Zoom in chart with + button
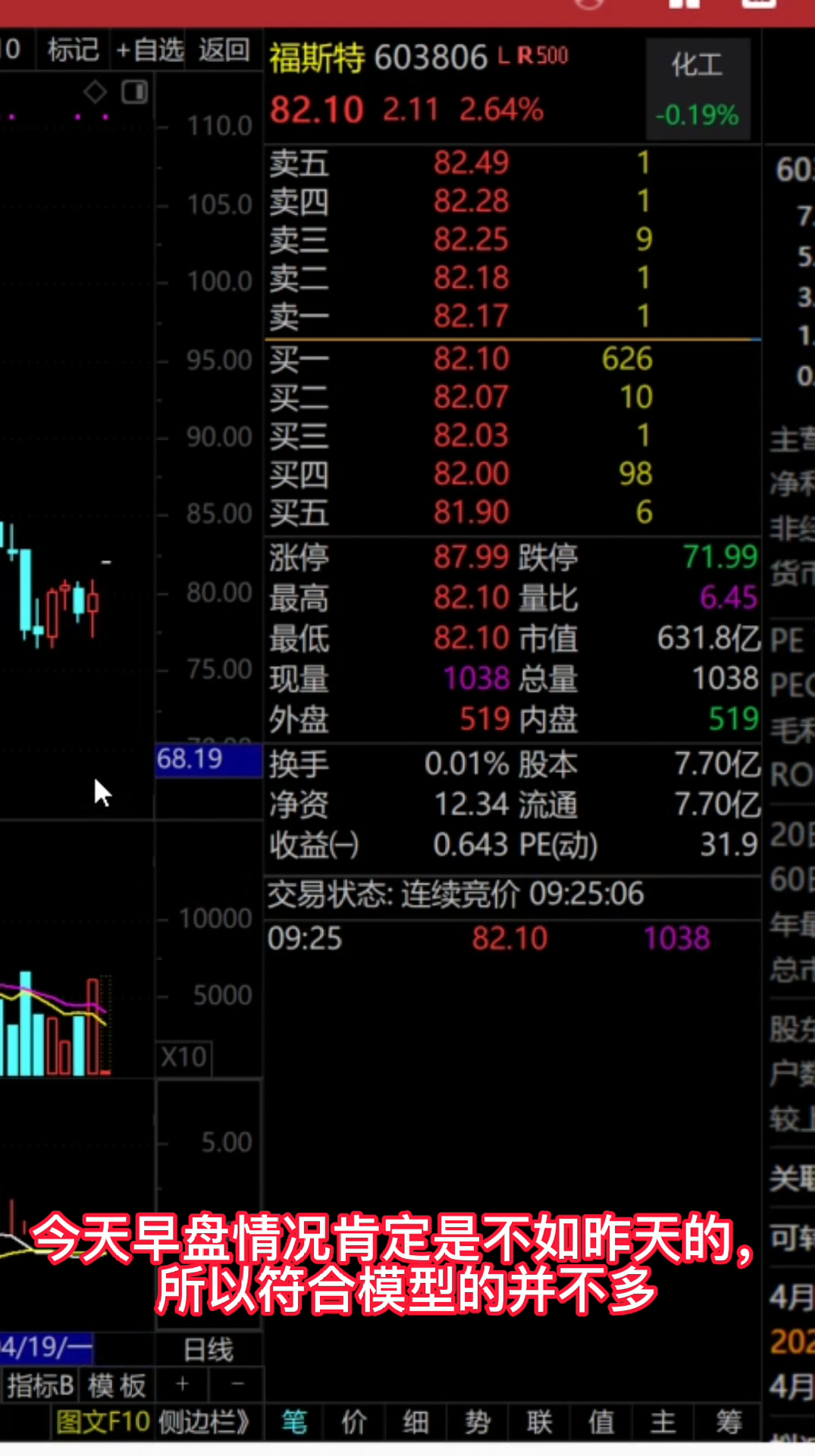 tap(182, 1385)
